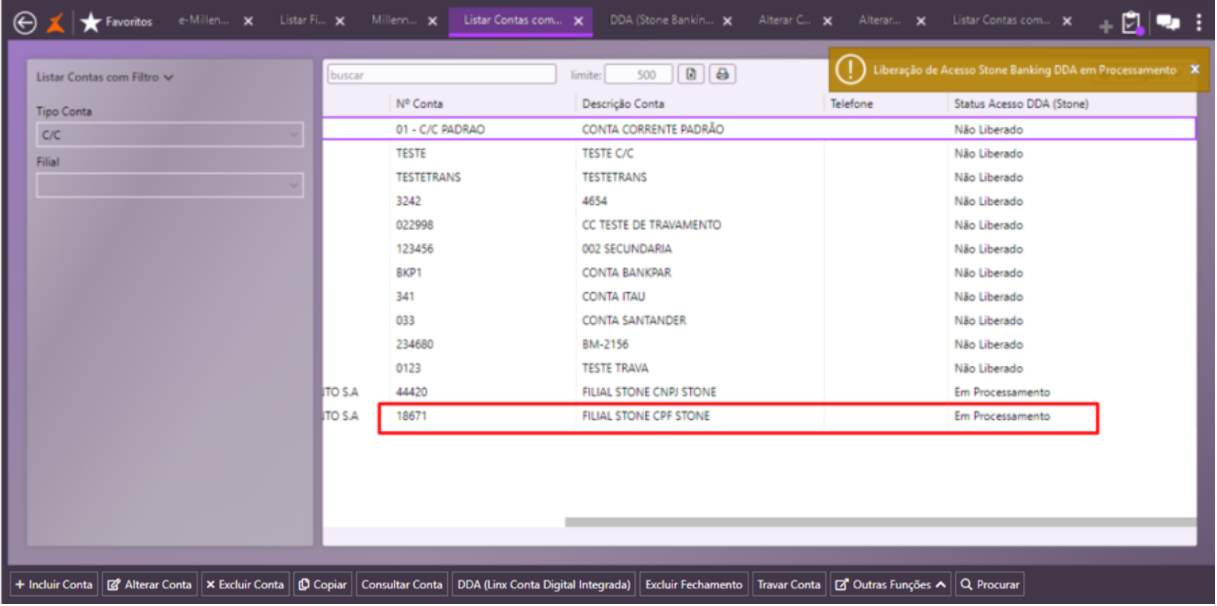Image resolution: width=1217 pixels, height=606 pixels.
Task: Click the print list icon
Action: [x=722, y=74]
